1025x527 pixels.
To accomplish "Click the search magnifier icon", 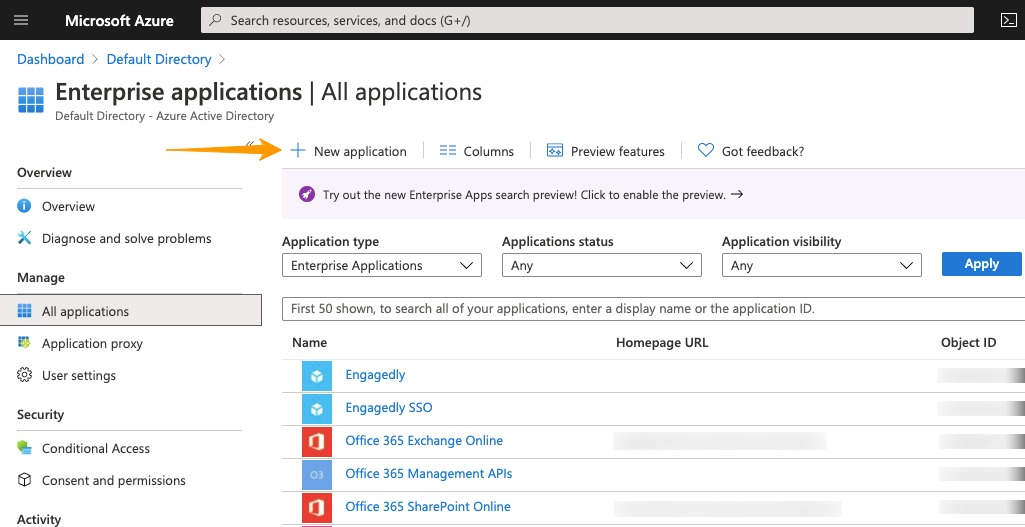I will click(215, 20).
